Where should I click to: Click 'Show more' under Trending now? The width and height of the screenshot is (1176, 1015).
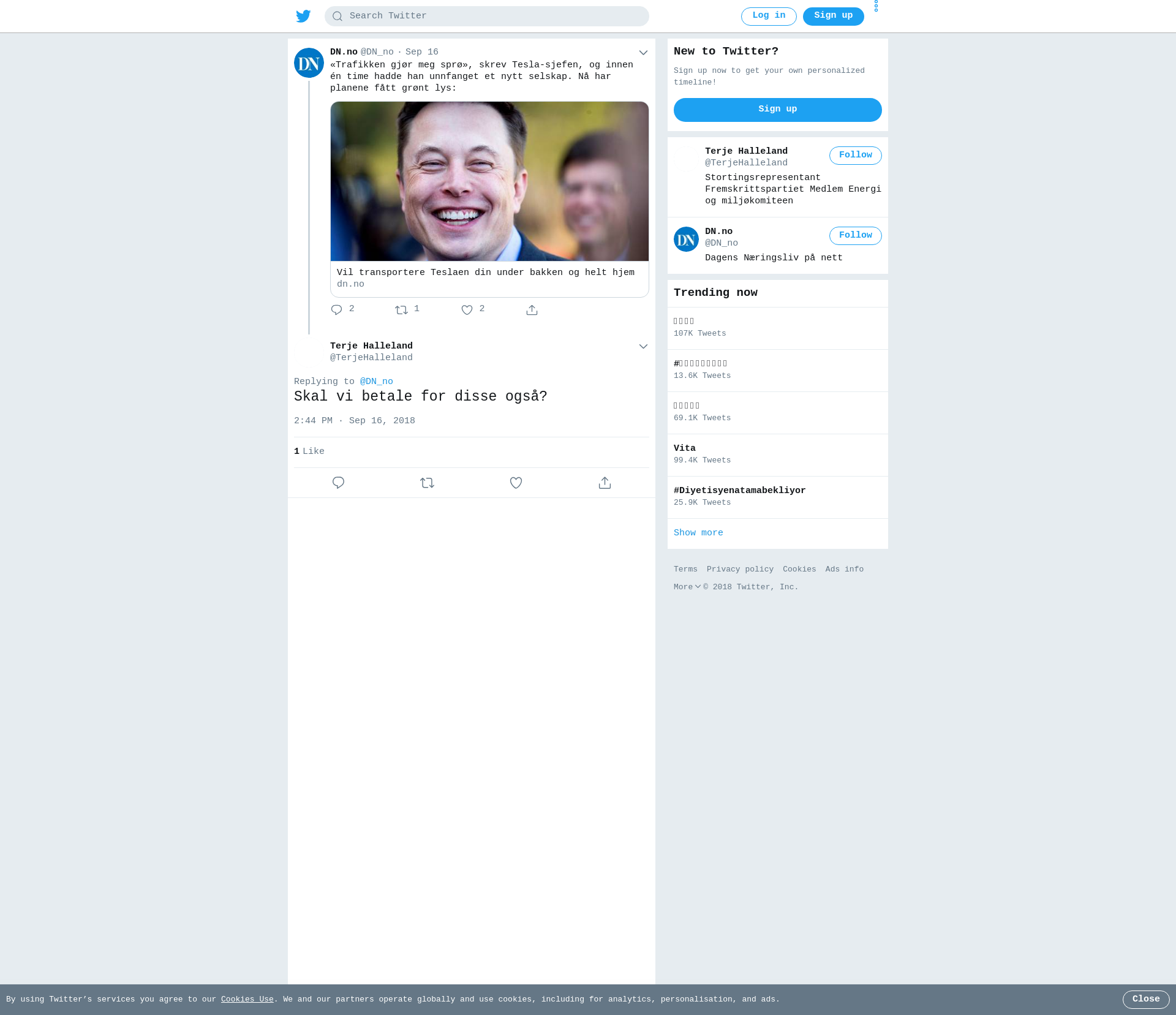[x=698, y=533]
